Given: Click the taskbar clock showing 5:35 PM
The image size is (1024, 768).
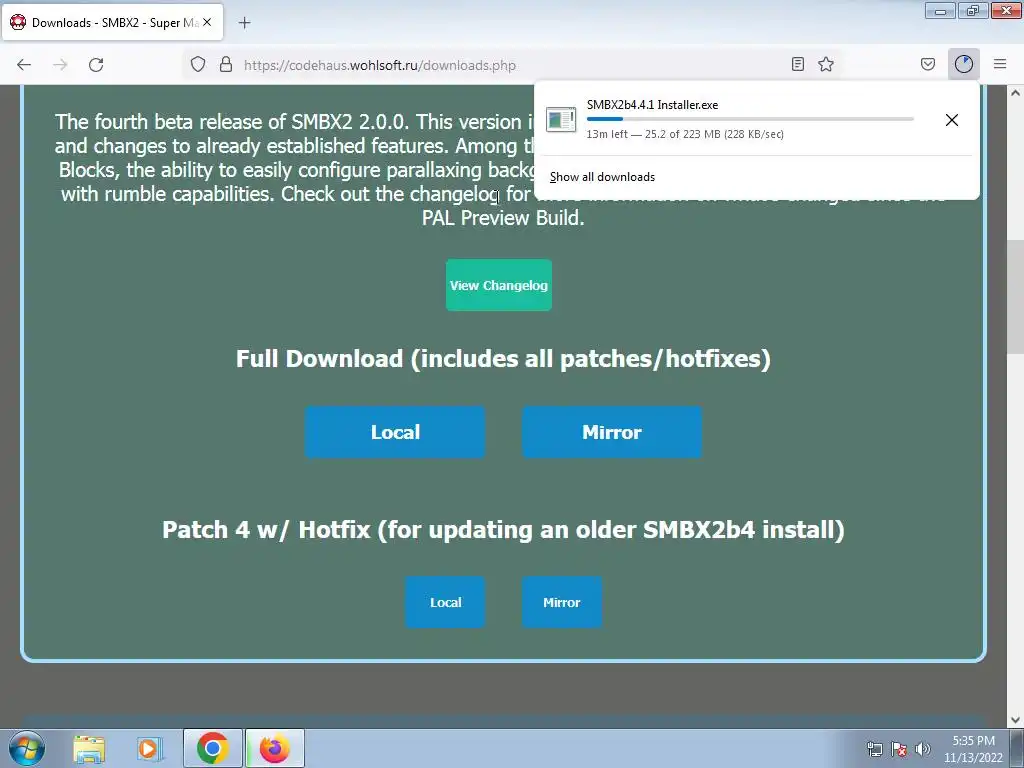Looking at the screenshot, I should [x=973, y=749].
